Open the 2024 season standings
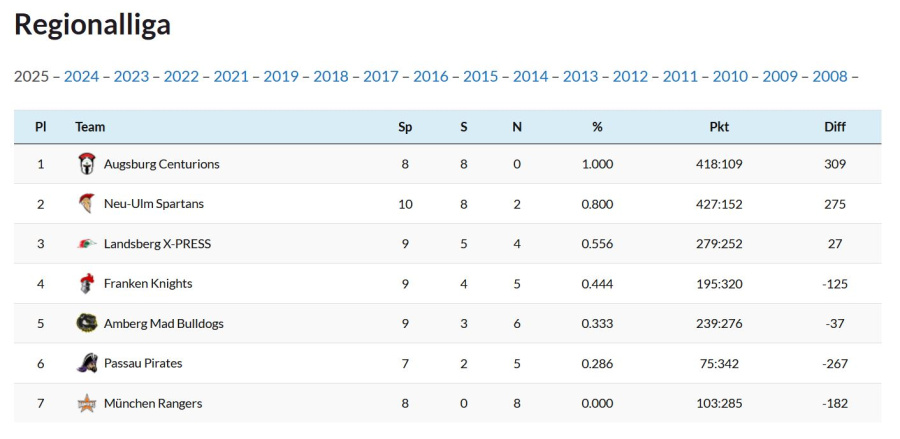Viewport: 900px width, 439px height. pyautogui.click(x=81, y=76)
